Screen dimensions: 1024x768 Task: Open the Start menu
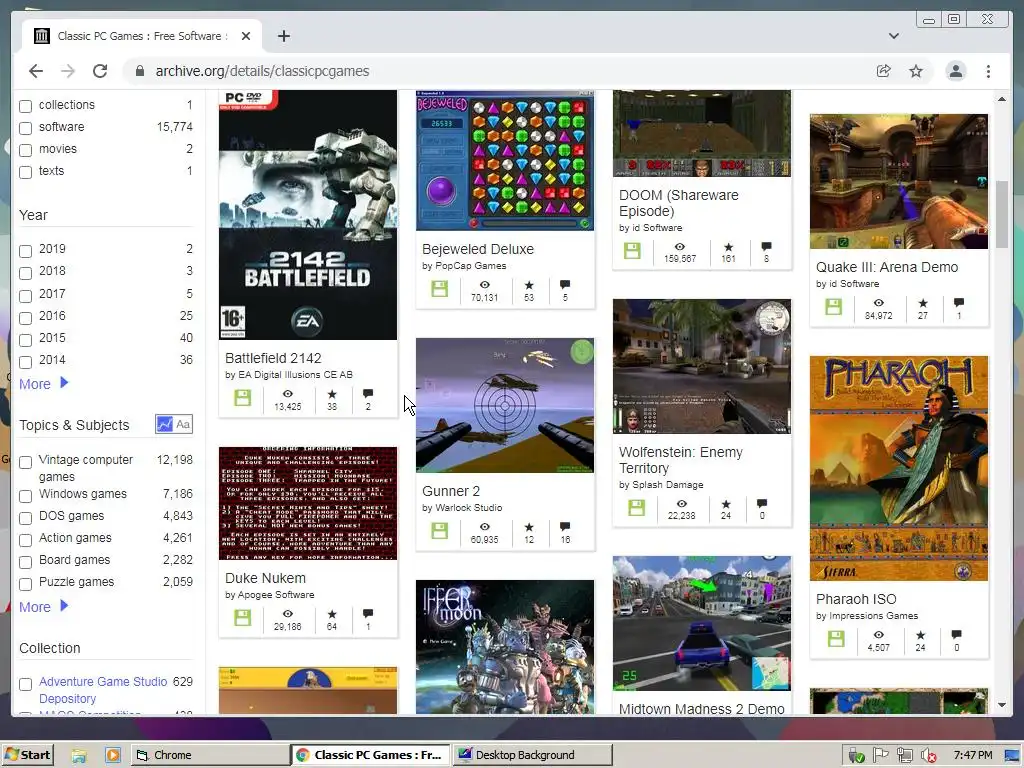click(x=27, y=755)
